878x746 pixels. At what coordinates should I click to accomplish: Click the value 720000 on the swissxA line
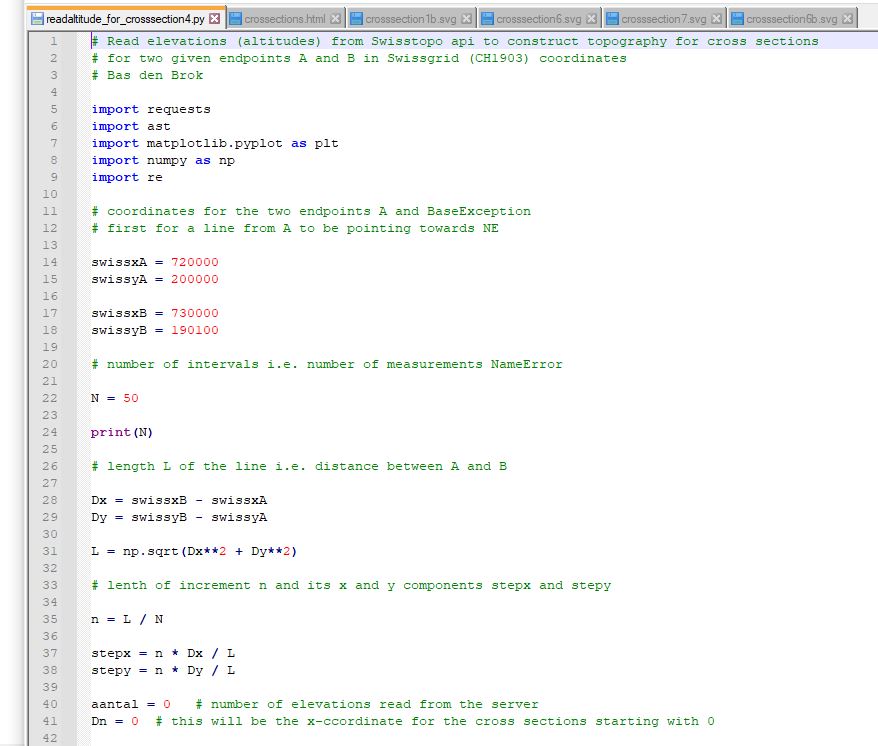click(194, 262)
